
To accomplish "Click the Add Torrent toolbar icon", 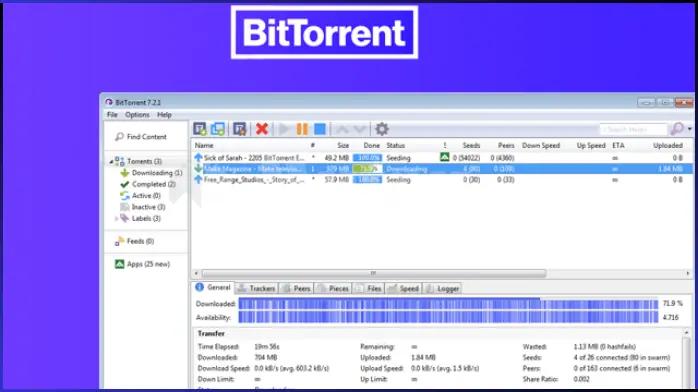I will tap(199, 129).
